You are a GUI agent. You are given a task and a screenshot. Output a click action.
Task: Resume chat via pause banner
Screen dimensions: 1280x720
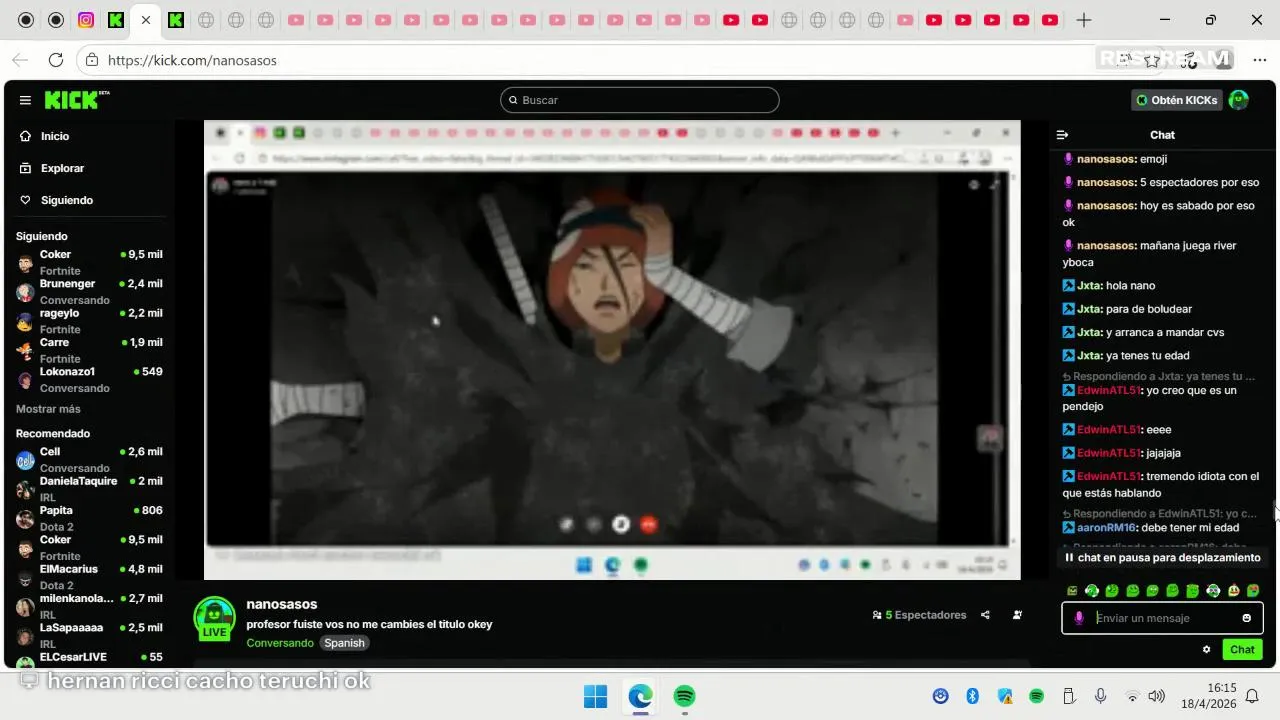(x=1162, y=558)
